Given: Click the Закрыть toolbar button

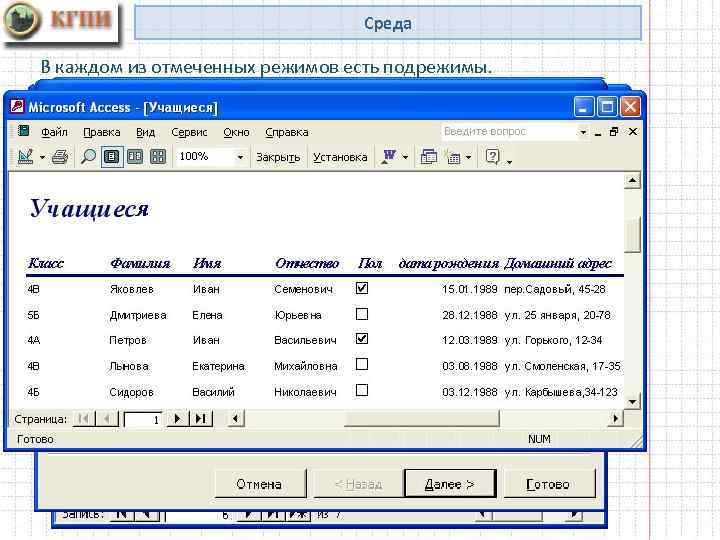Looking at the screenshot, I should click(x=278, y=158).
